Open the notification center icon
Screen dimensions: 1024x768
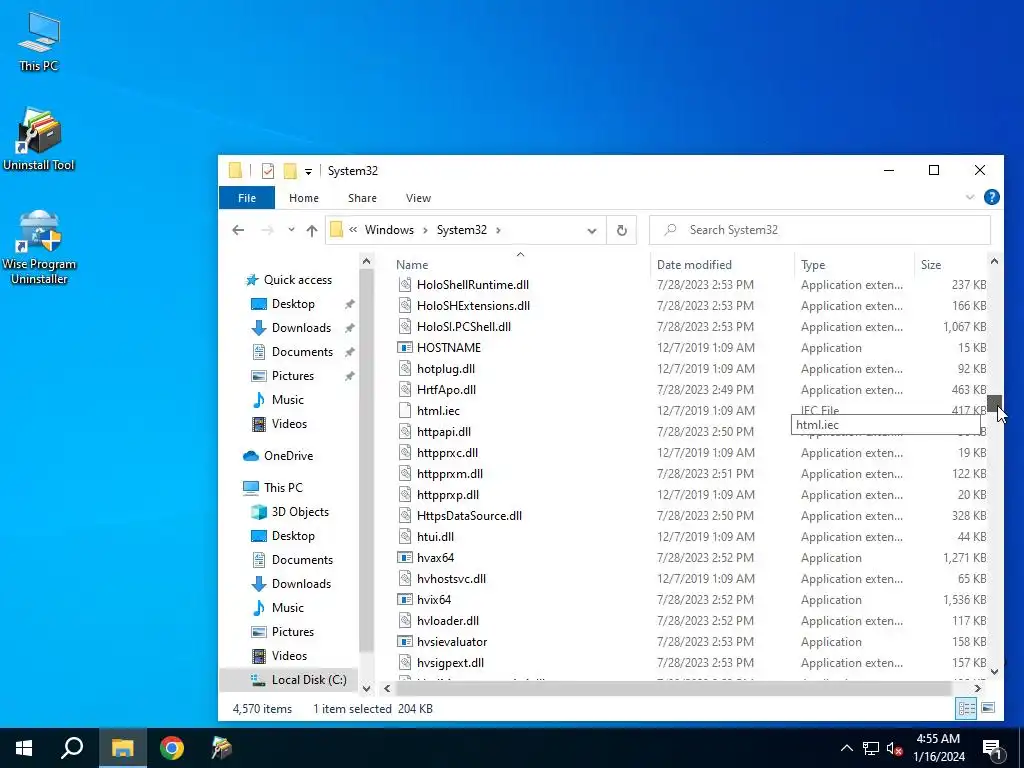[993, 748]
